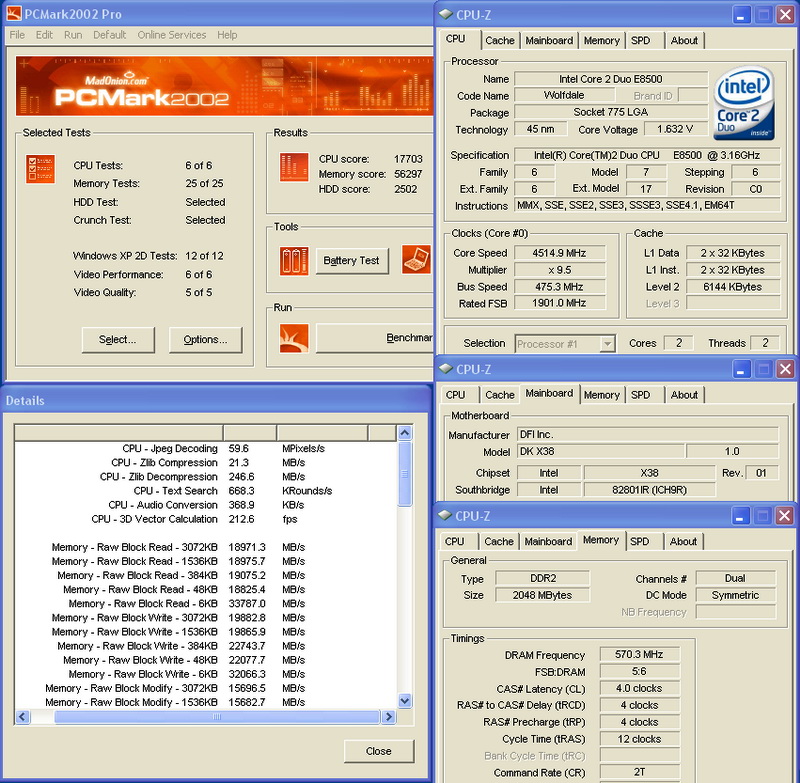Click the FSB:DRAM ratio value 5:6
Viewport: 800px width, 783px height.
coord(639,671)
